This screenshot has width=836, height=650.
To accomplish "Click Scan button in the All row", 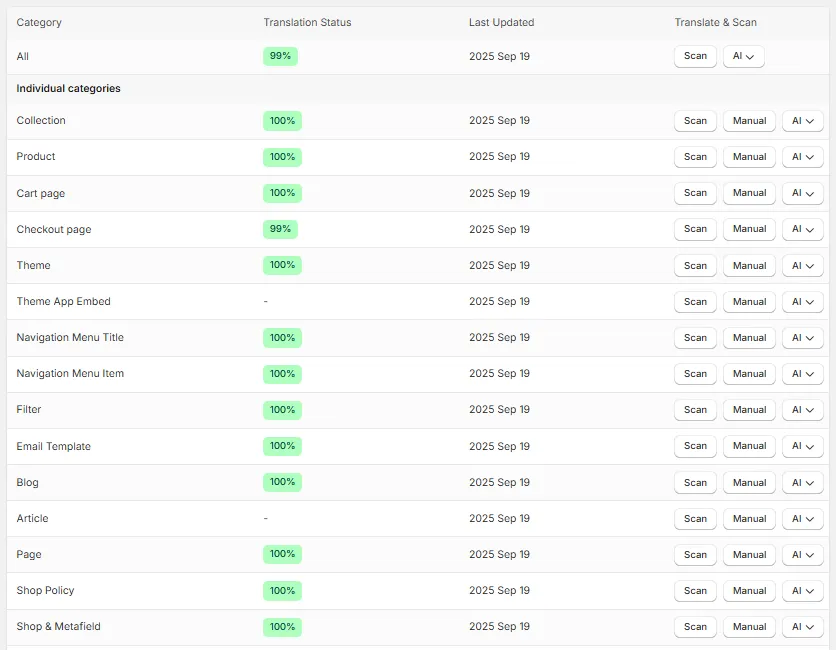I will (695, 56).
